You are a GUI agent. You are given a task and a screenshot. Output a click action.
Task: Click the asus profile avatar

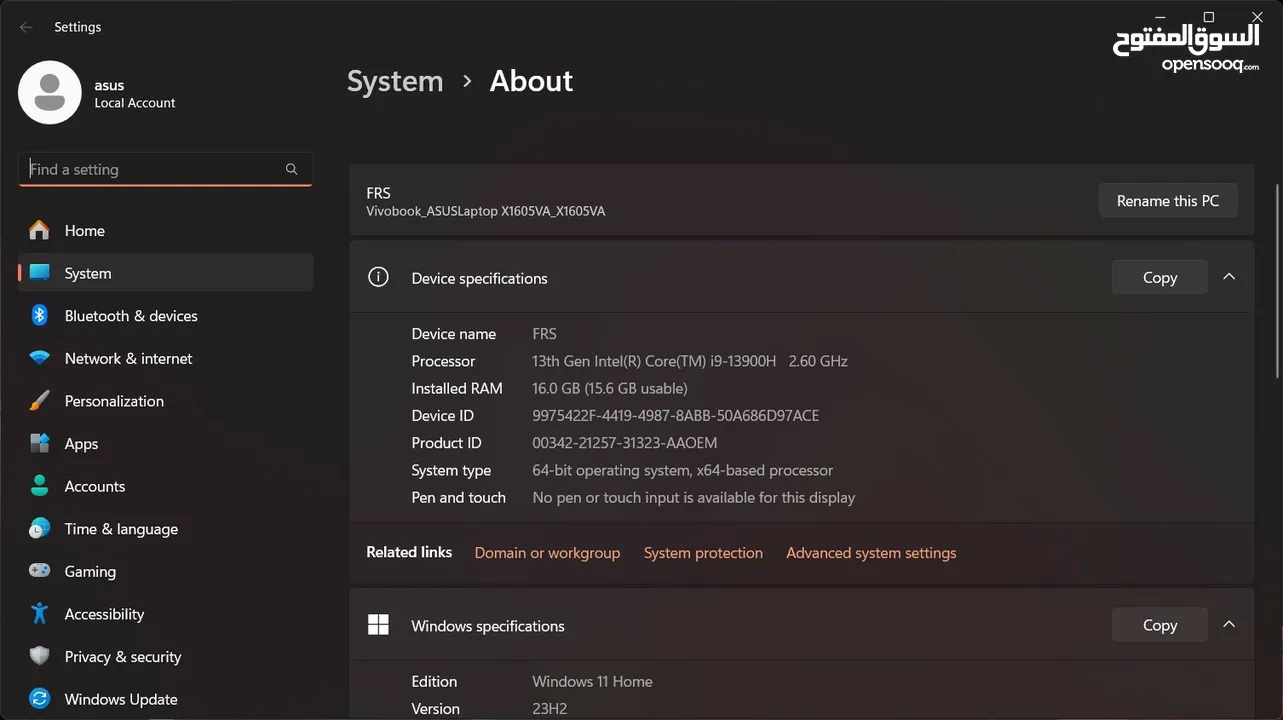tap(50, 93)
